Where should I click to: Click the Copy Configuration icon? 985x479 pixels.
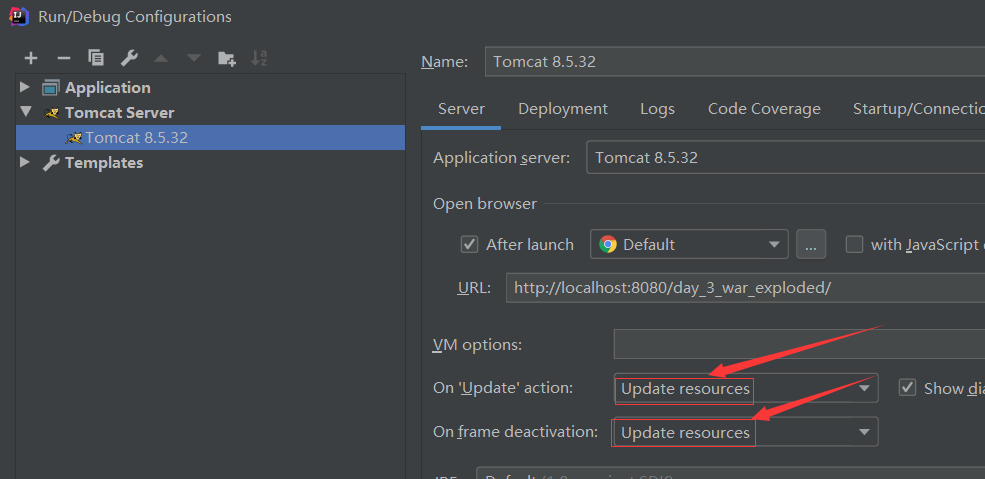[x=96, y=58]
